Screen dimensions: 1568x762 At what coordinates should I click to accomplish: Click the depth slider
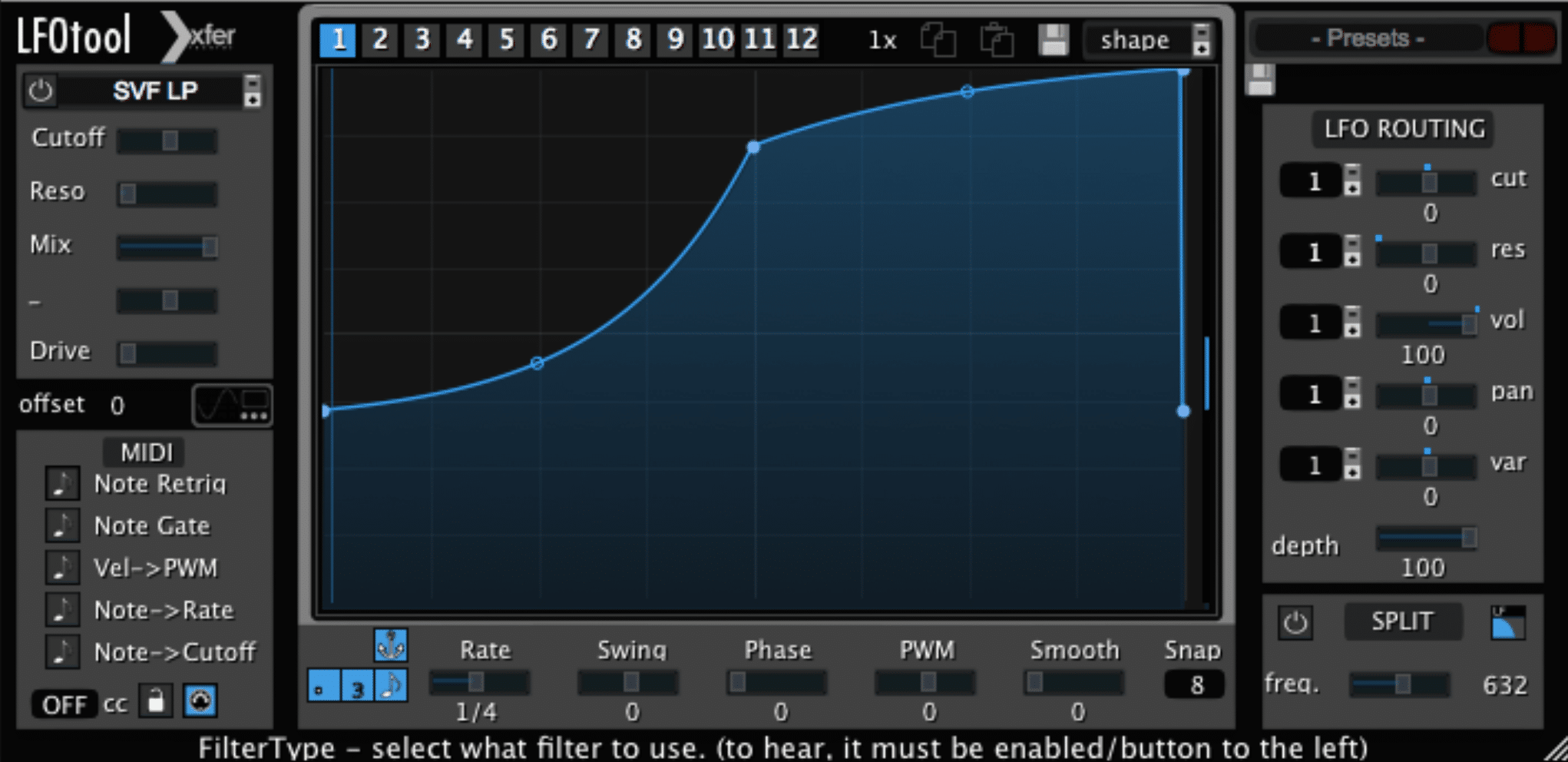pos(1426,538)
